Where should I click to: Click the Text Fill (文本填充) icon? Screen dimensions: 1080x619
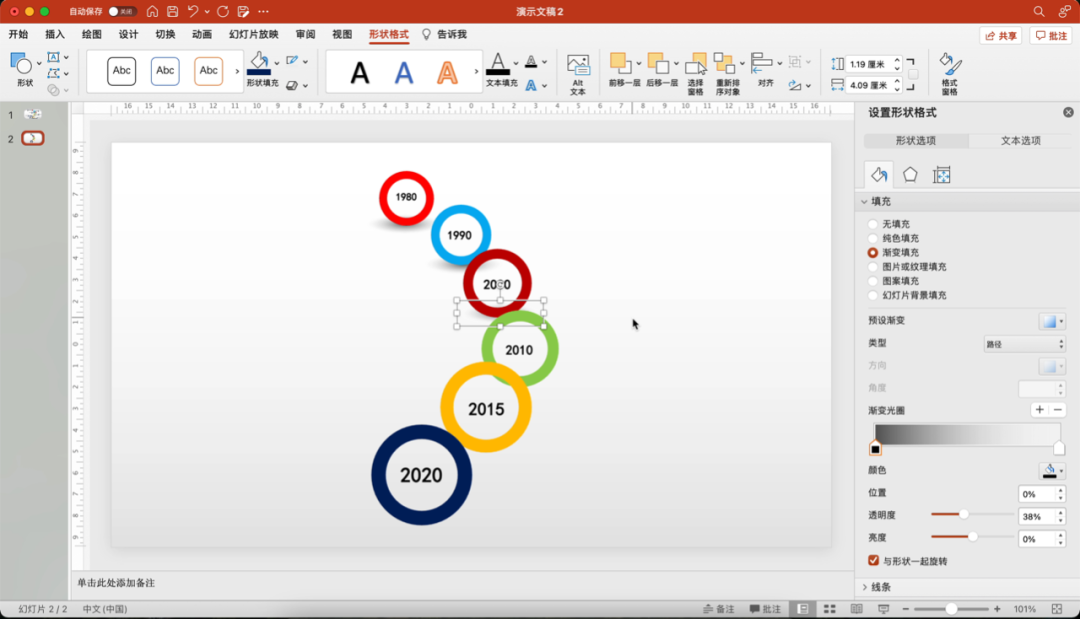[x=498, y=63]
